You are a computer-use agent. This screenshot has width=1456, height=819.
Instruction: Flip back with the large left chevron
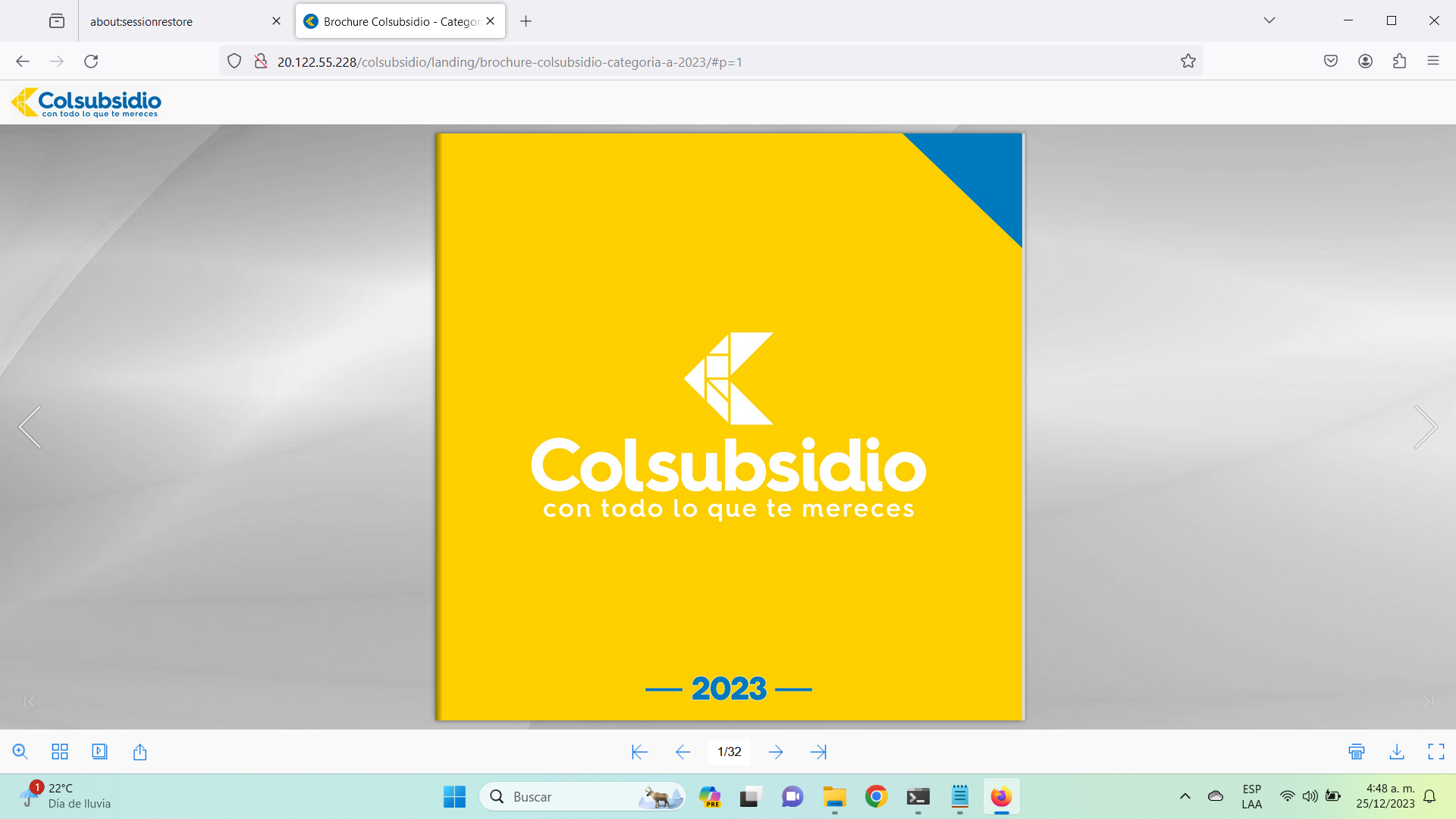click(x=30, y=427)
